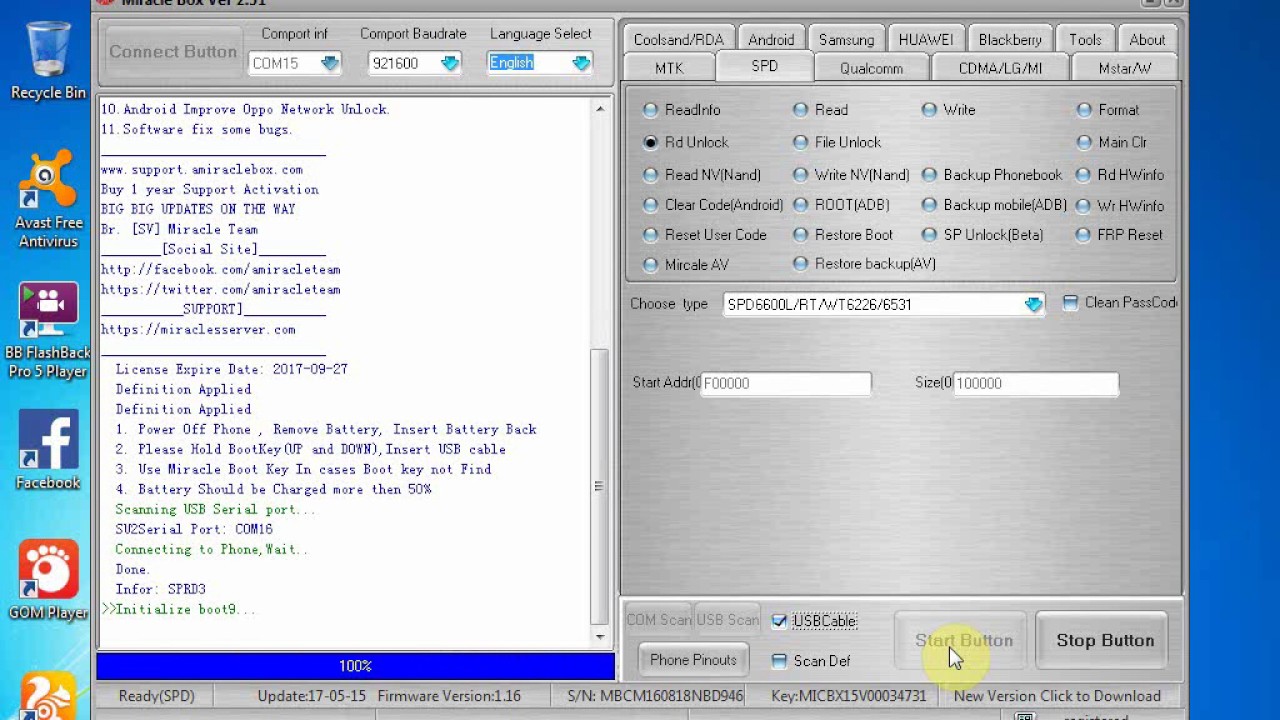
Task: Open the CDMA/LG/MI tab
Action: click(x=1000, y=68)
